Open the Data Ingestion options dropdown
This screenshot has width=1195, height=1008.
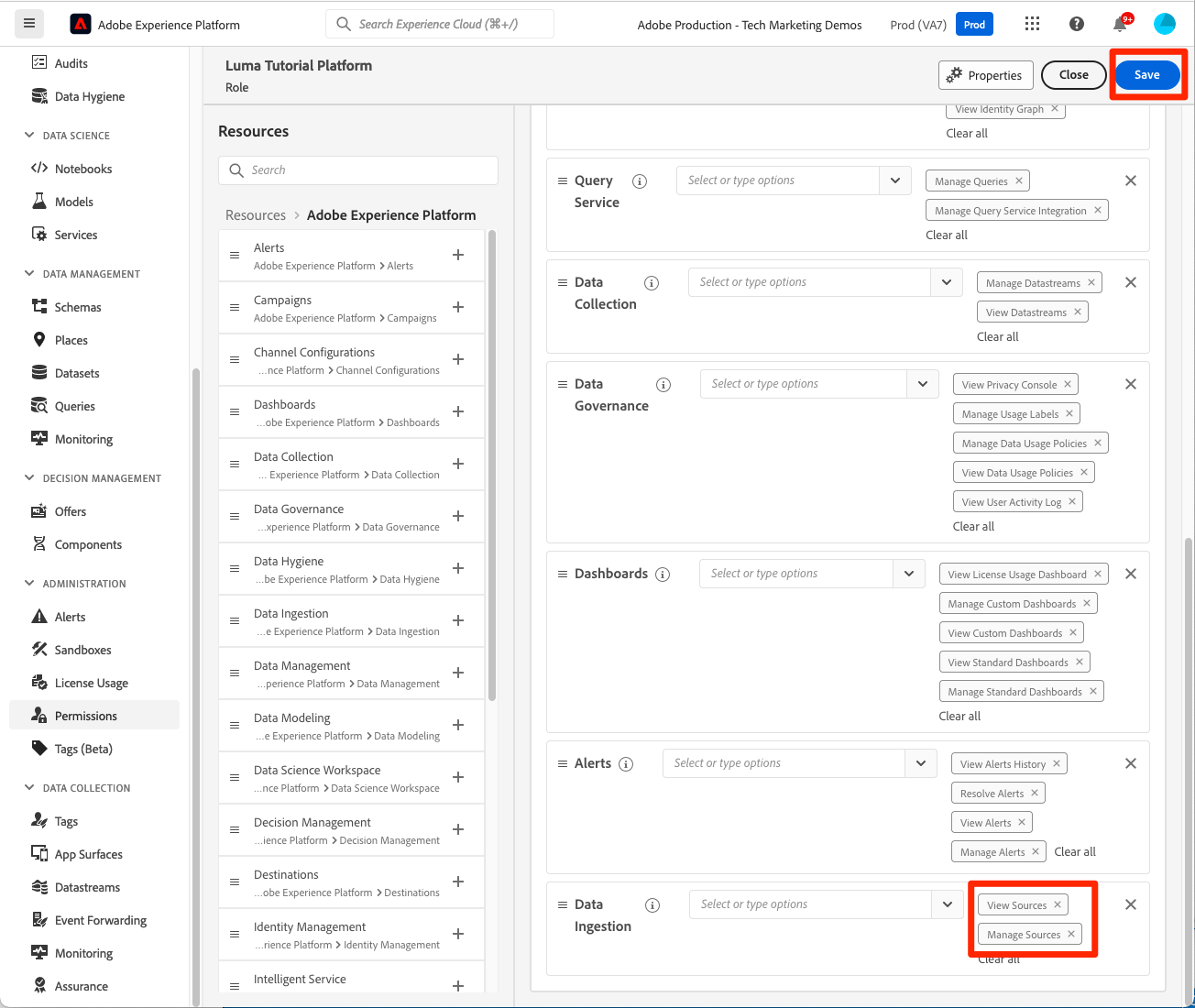click(948, 904)
